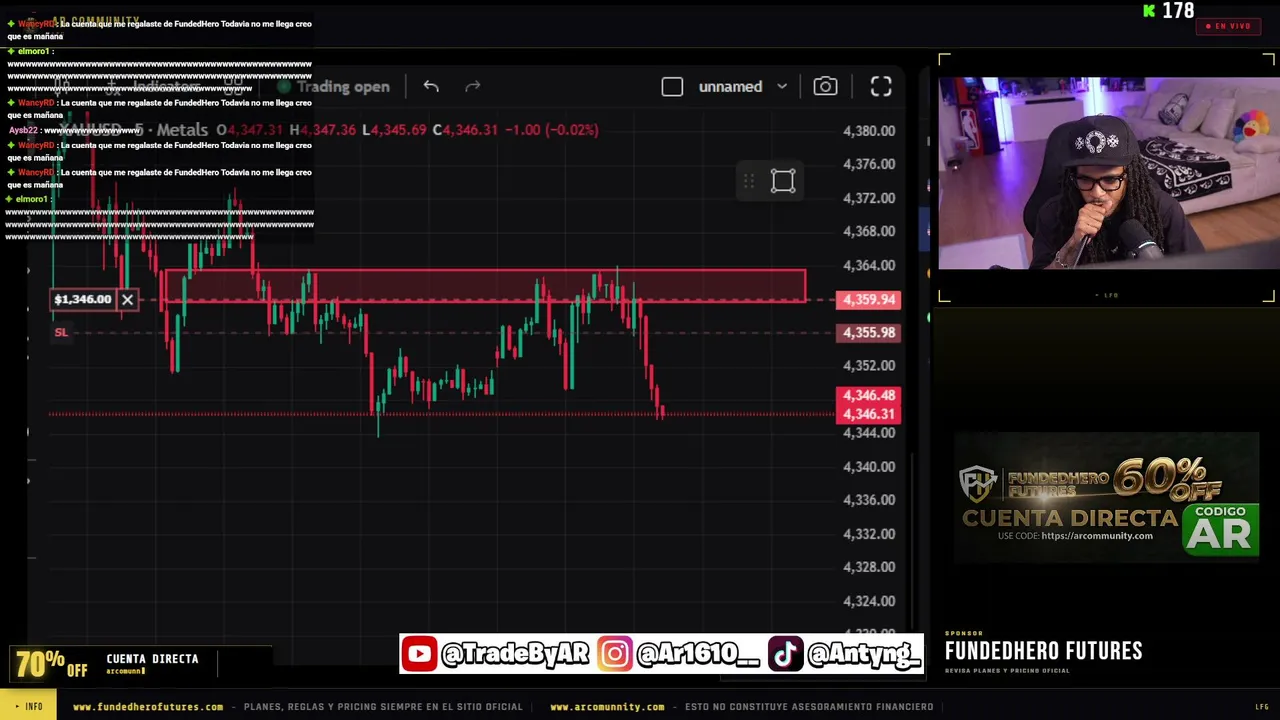1280x720 pixels.
Task: Click the @Ar1610__ Instagram handle
Action: [x=697, y=654]
